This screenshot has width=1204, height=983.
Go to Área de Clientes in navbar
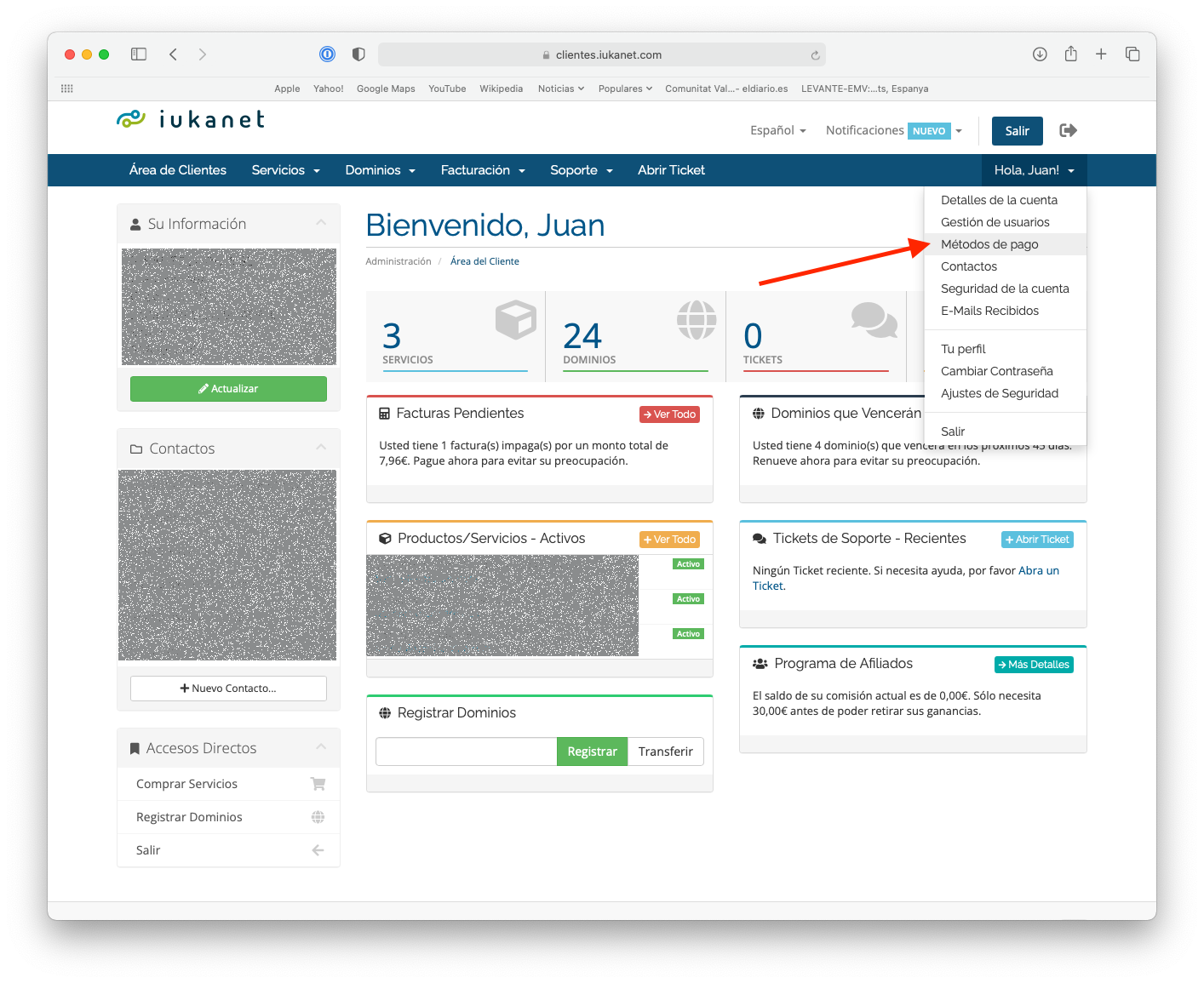click(178, 170)
